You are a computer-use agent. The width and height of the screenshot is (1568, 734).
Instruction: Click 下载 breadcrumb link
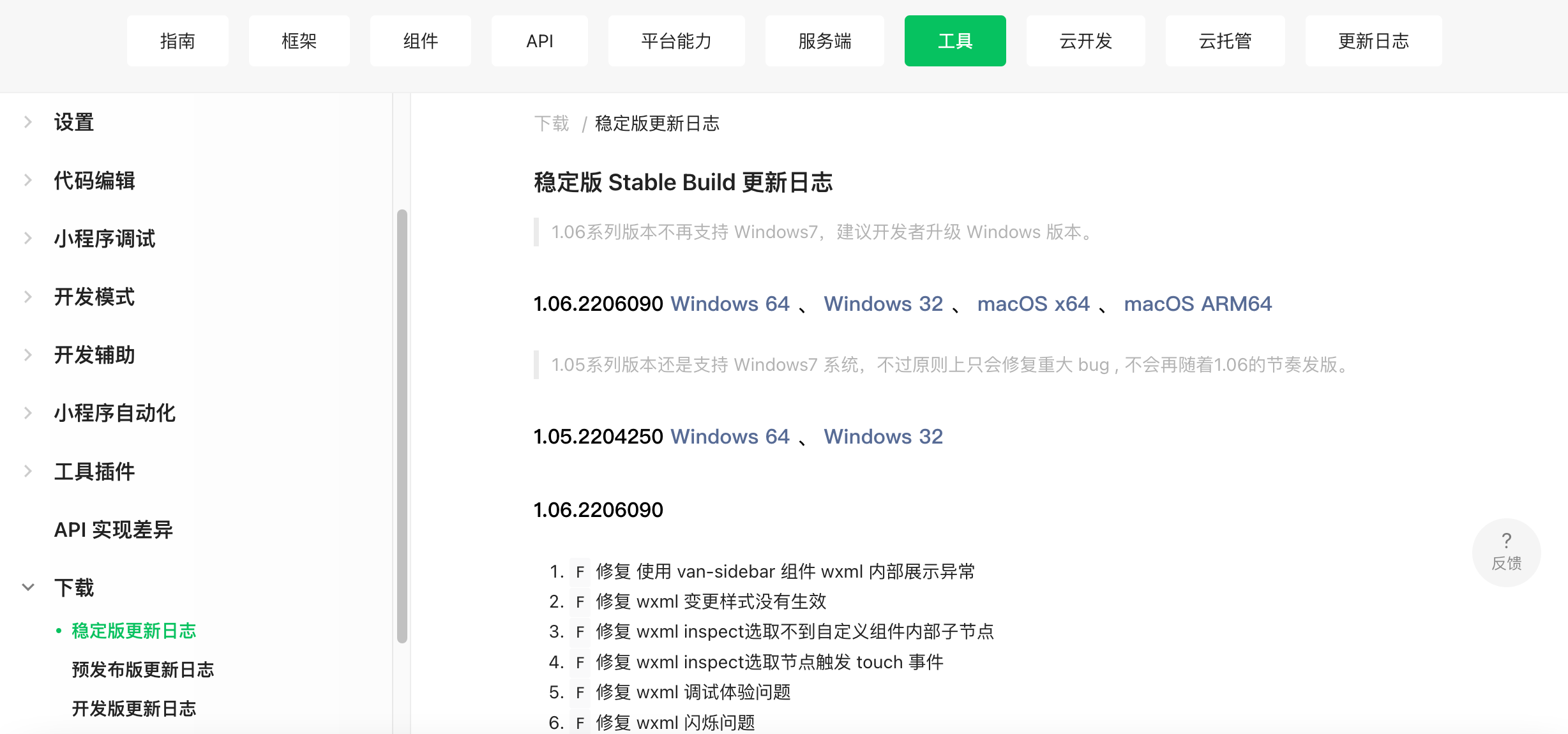tap(552, 123)
